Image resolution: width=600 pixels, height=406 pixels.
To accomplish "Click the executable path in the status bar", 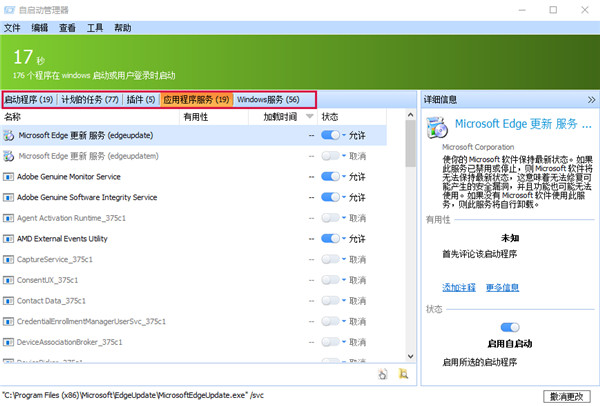I will [x=132, y=395].
